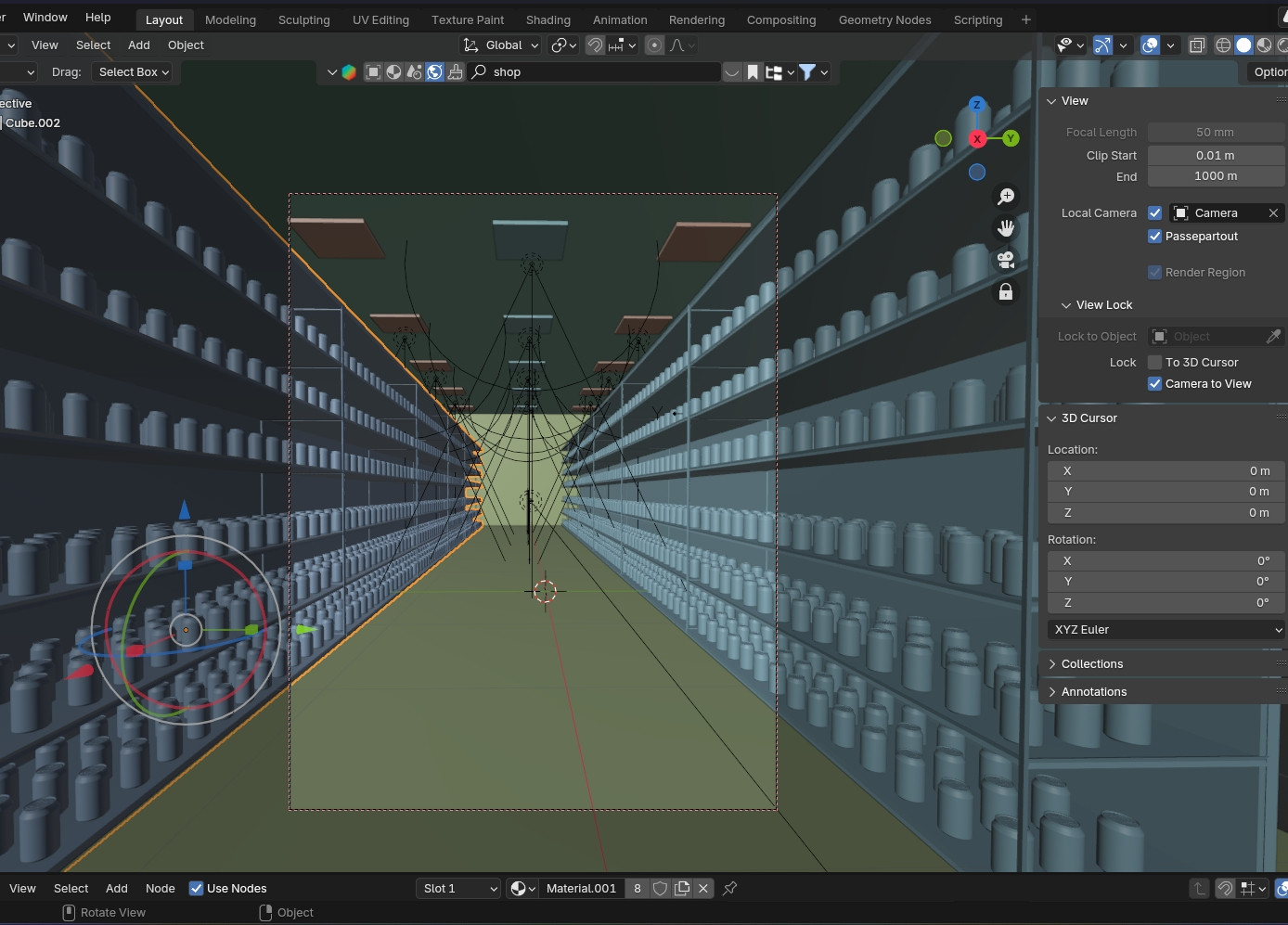Switch to material preview shading
The image size is (1288, 925).
click(x=1264, y=45)
